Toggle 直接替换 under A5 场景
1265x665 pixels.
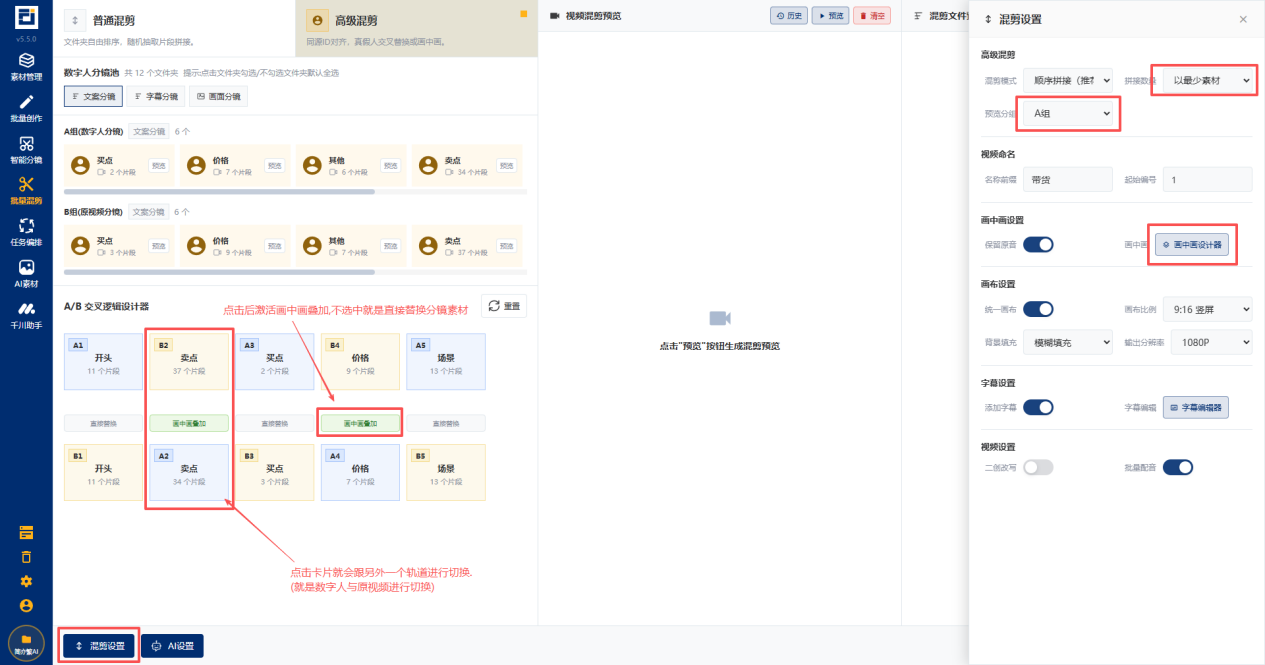click(446, 423)
